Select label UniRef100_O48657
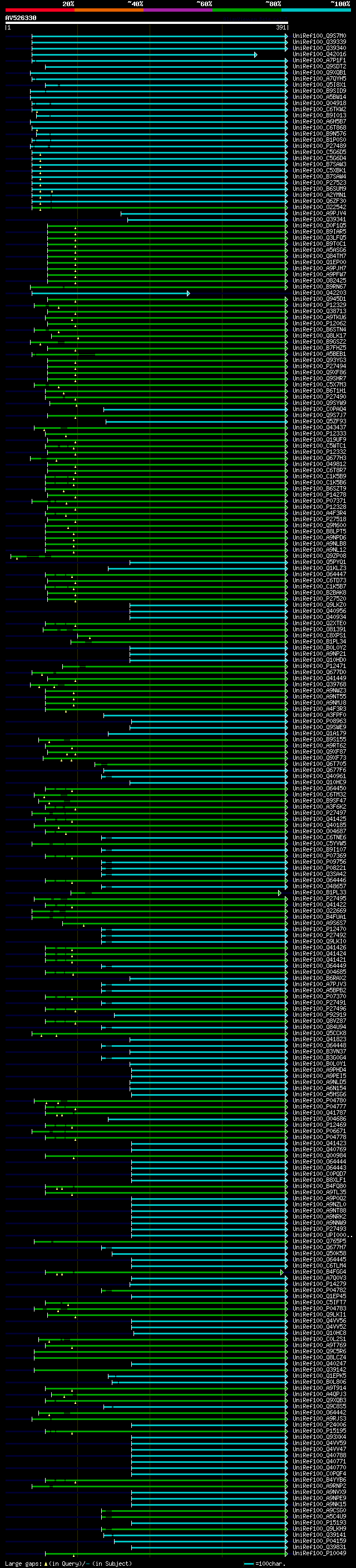 pos(319,886)
